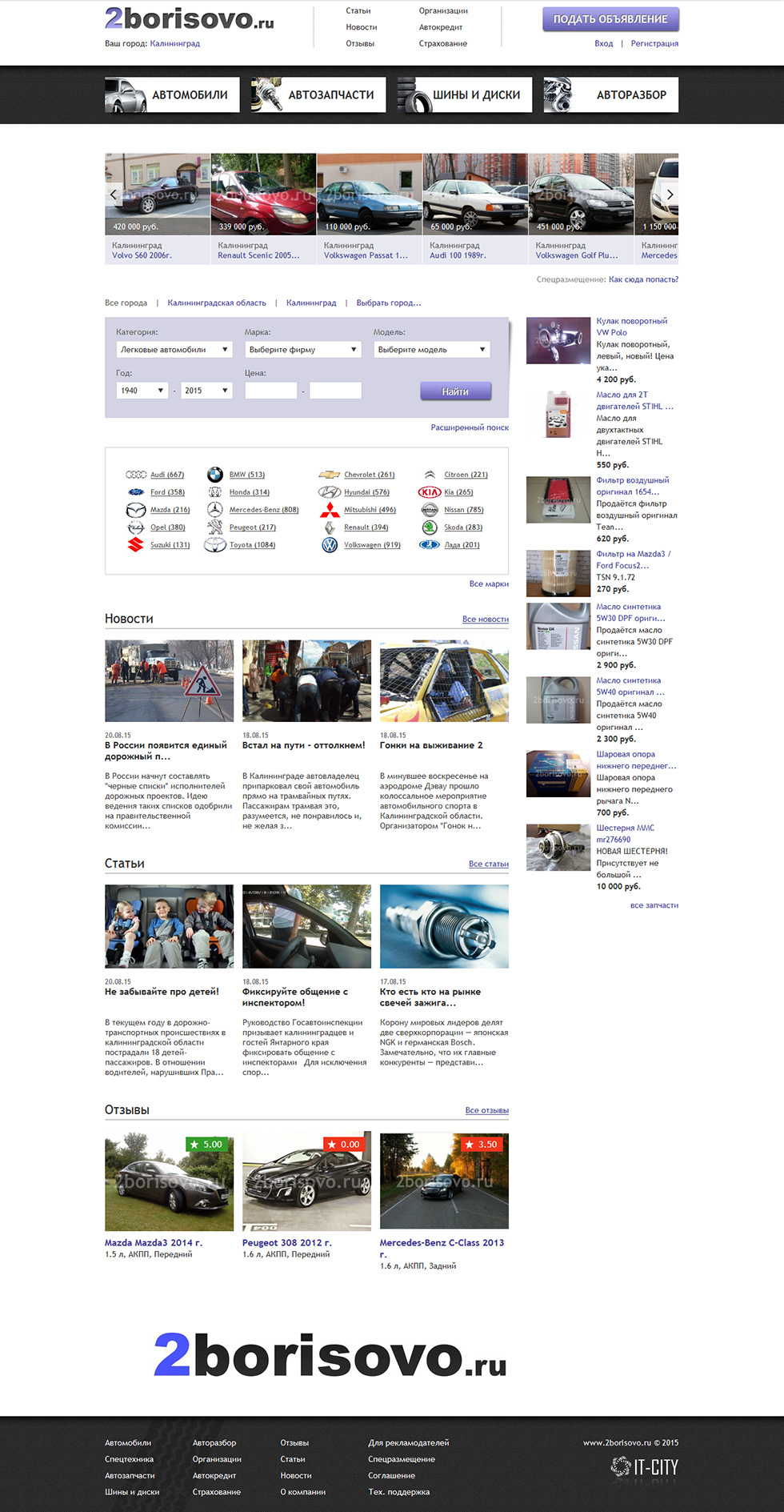The width and height of the screenshot is (784, 1512).
Task: Click the Opel logo icon
Action: tap(136, 527)
